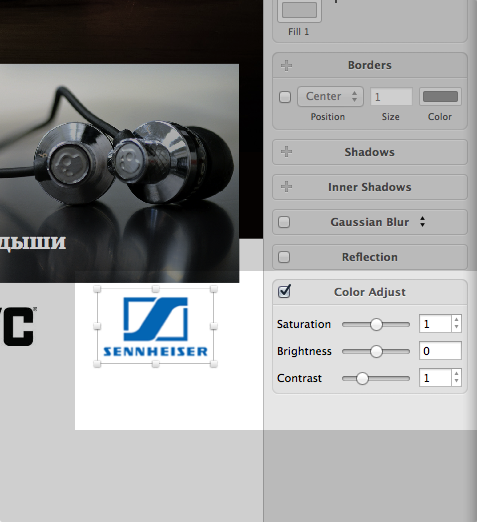
Task: Click the Brightness slider knob
Action: (x=376, y=351)
